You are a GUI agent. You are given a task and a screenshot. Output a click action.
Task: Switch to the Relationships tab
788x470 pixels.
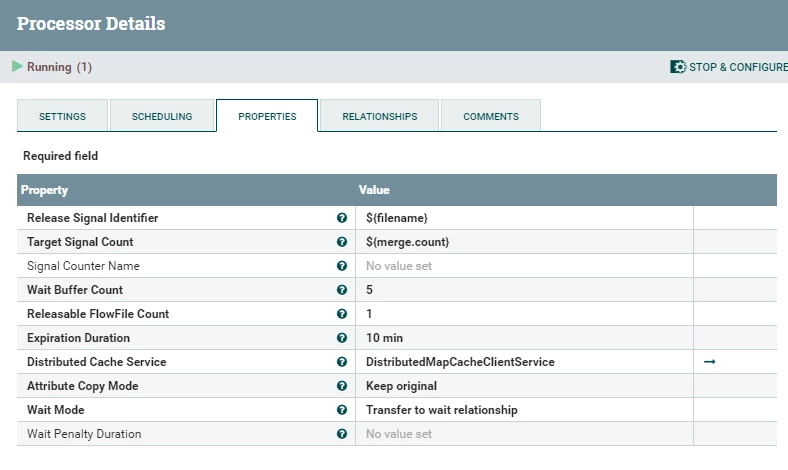pyautogui.click(x=379, y=116)
